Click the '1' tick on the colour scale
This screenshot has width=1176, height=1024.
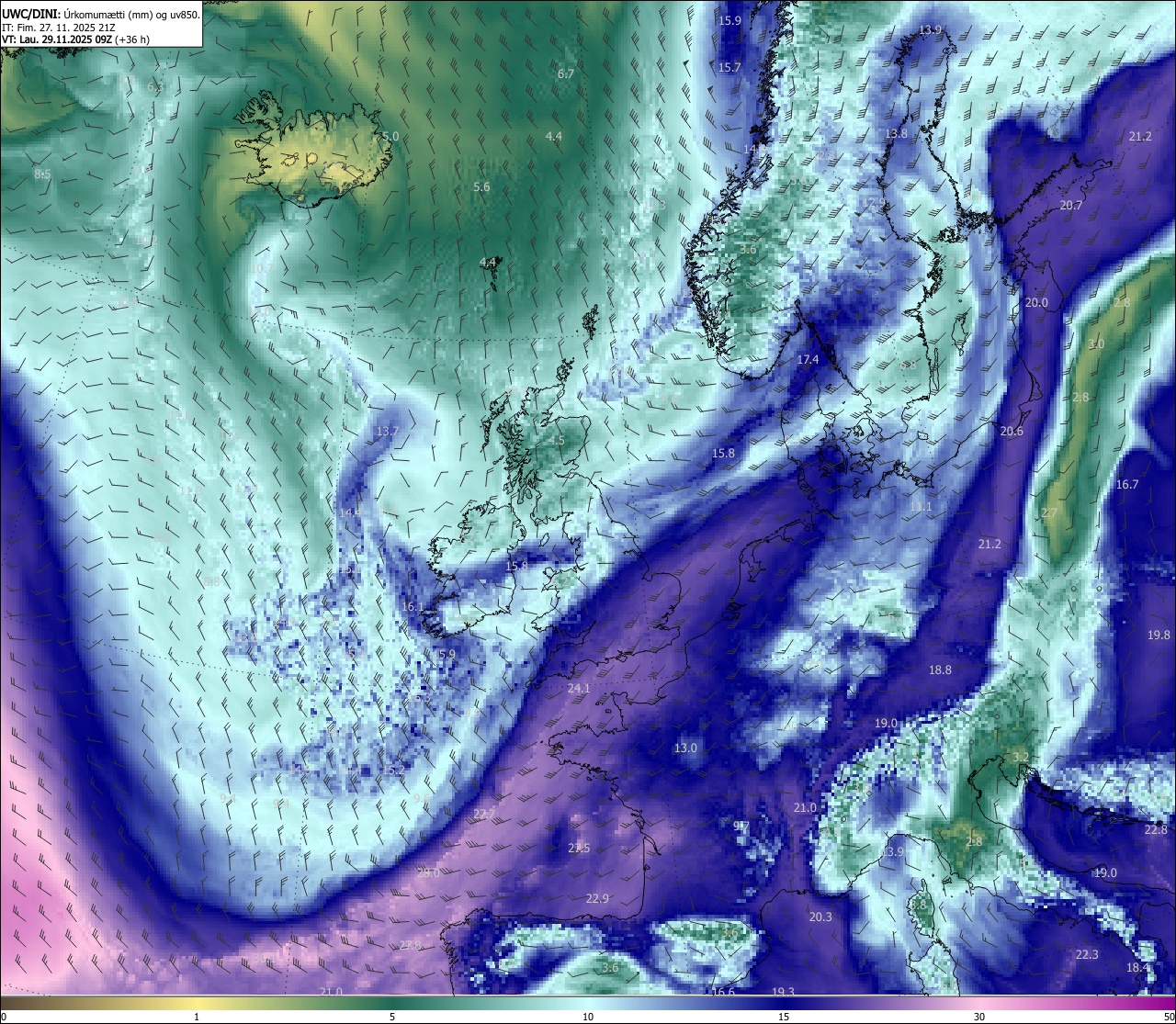tap(197, 1017)
